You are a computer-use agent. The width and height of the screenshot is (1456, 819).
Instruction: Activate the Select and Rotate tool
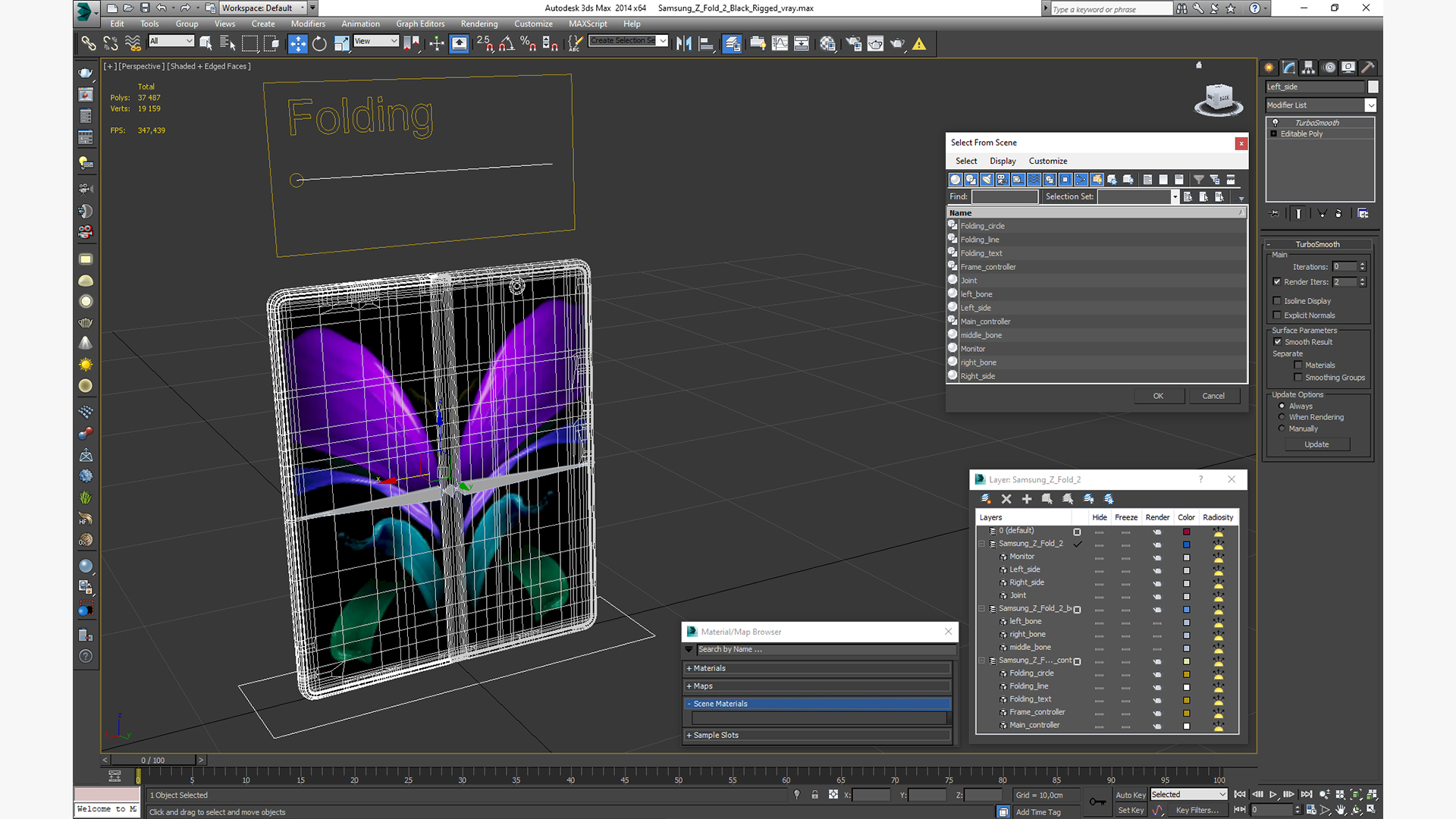(319, 44)
